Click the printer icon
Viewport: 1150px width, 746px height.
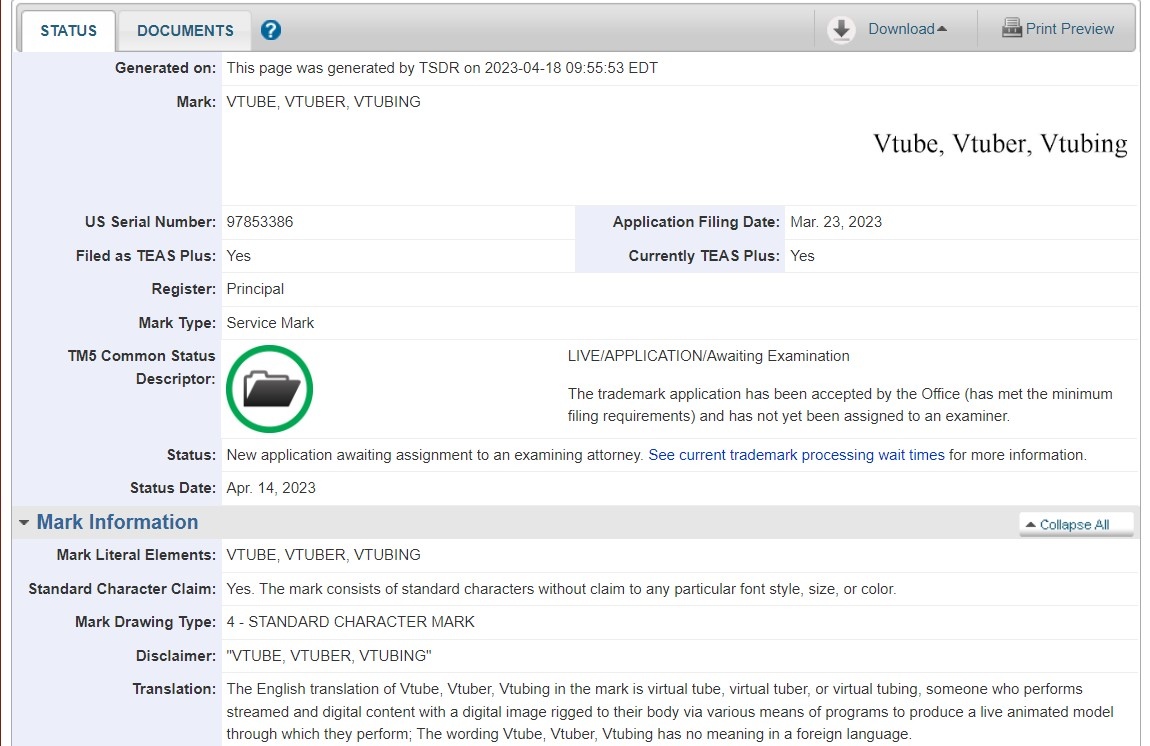pyautogui.click(x=1012, y=29)
